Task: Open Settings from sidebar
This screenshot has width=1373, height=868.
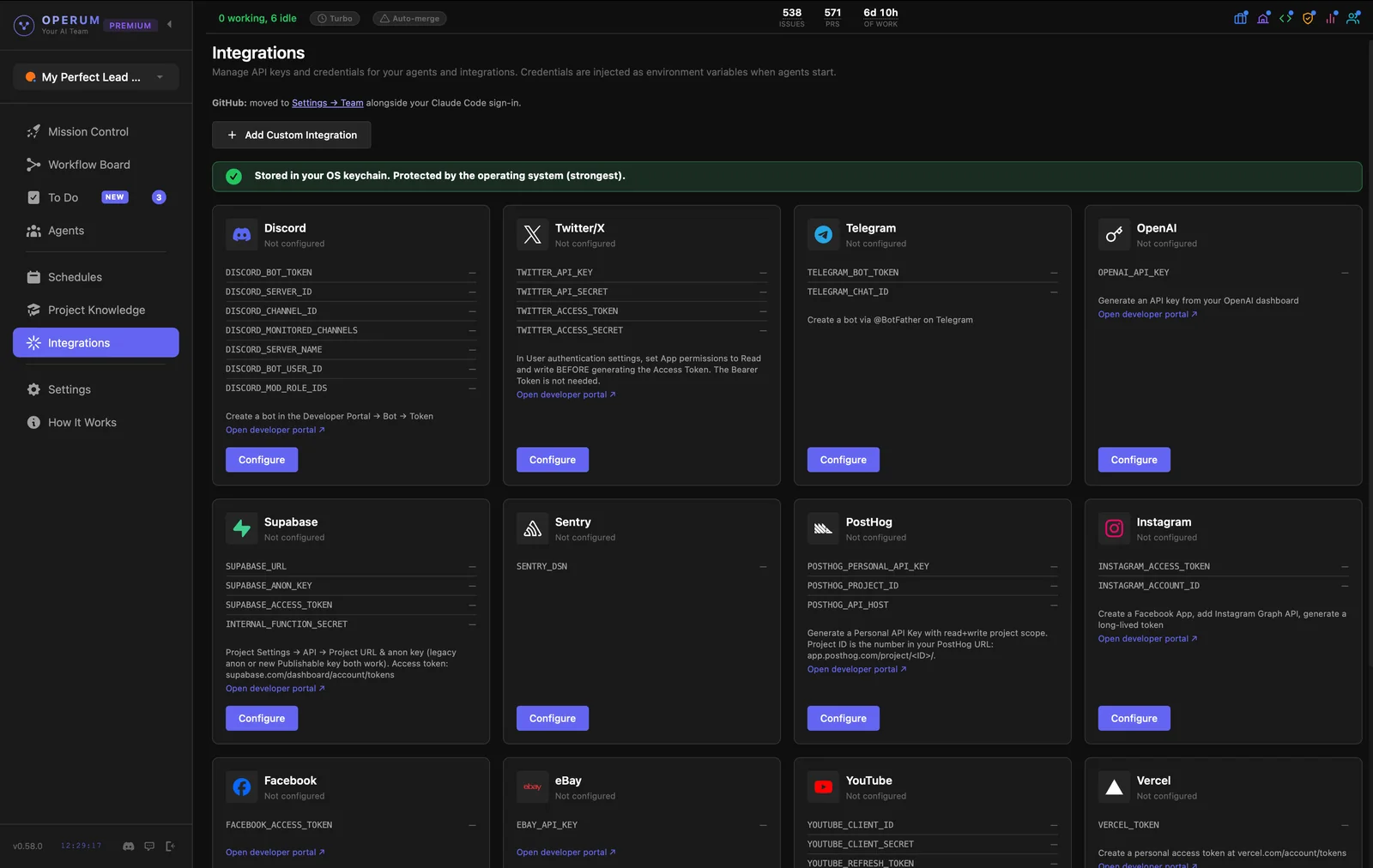Action: (x=96, y=389)
